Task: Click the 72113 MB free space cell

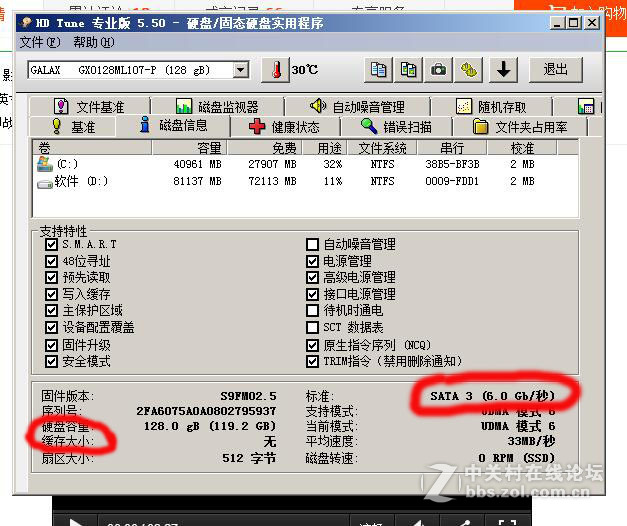Action: (x=272, y=181)
